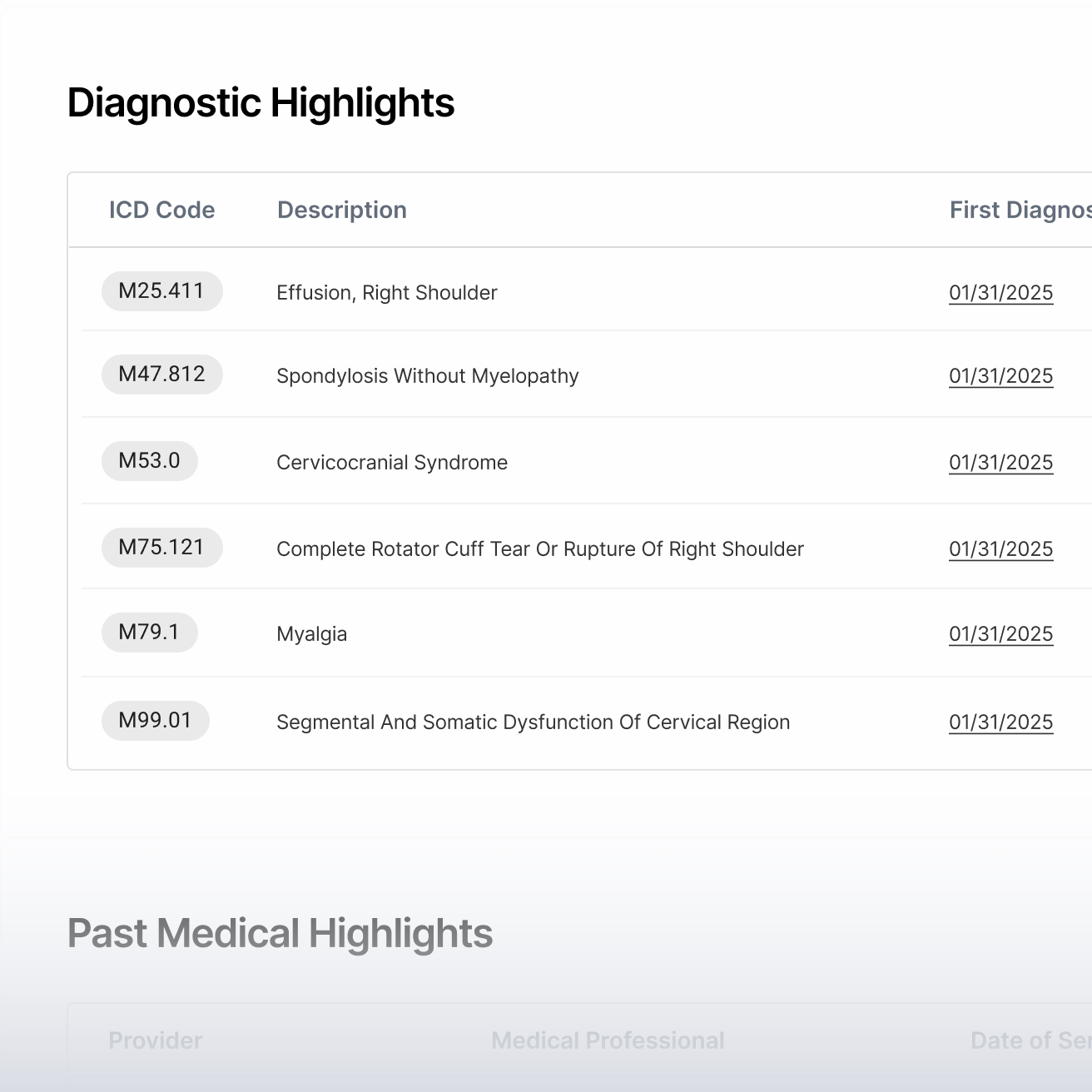
Task: Click the Provider column header
Action: pyautogui.click(x=156, y=1040)
